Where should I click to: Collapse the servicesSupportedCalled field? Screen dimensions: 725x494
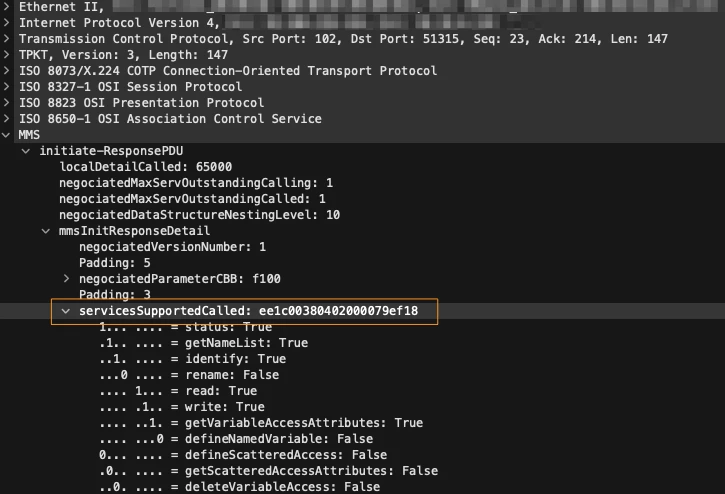(67, 311)
